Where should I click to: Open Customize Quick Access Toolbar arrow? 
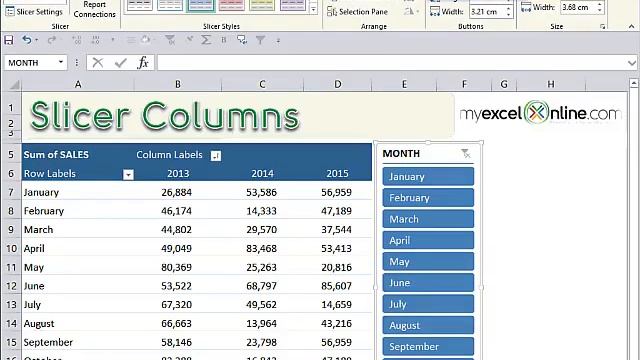point(278,40)
